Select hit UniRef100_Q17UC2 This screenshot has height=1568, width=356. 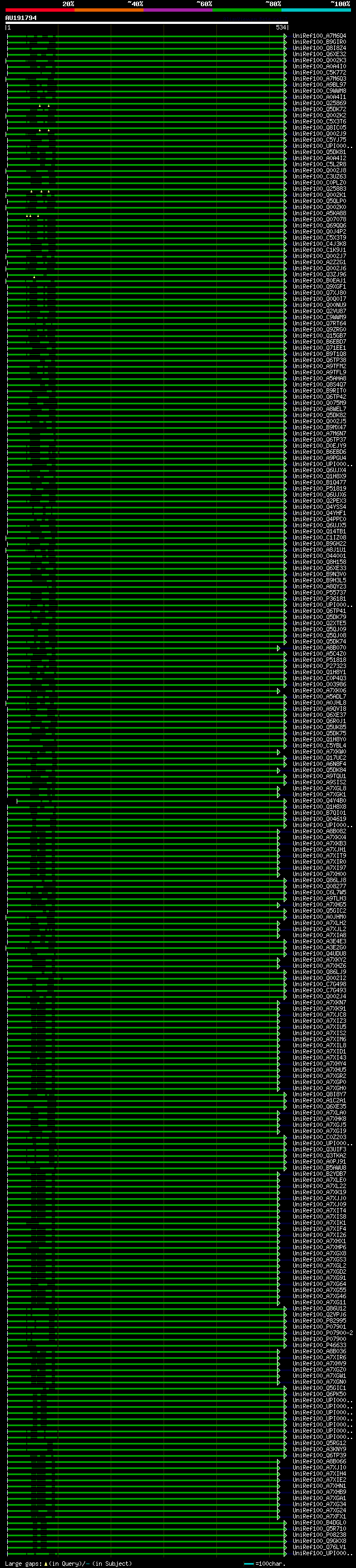coord(319,758)
